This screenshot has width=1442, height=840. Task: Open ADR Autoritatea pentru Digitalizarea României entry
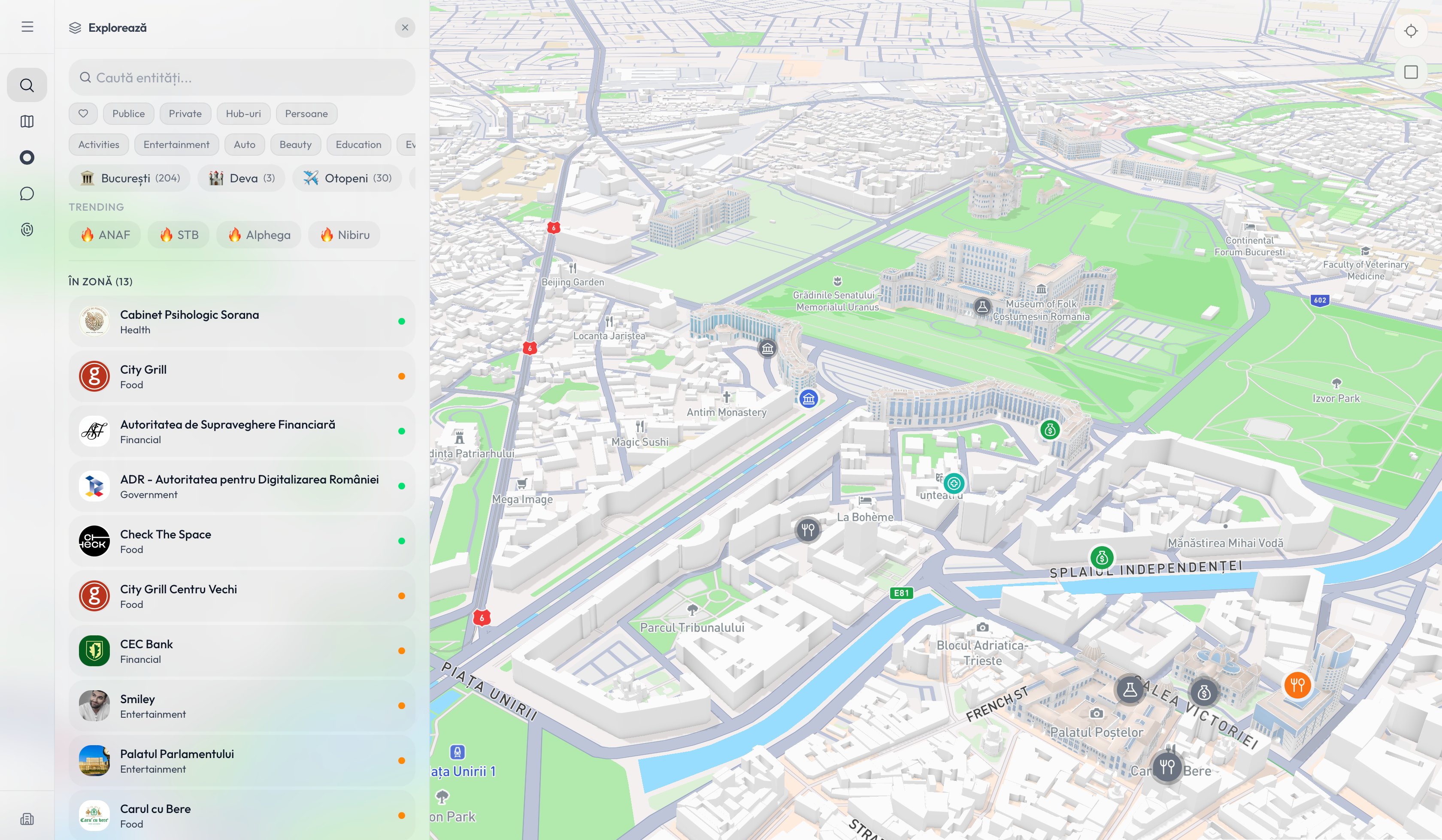click(x=242, y=486)
